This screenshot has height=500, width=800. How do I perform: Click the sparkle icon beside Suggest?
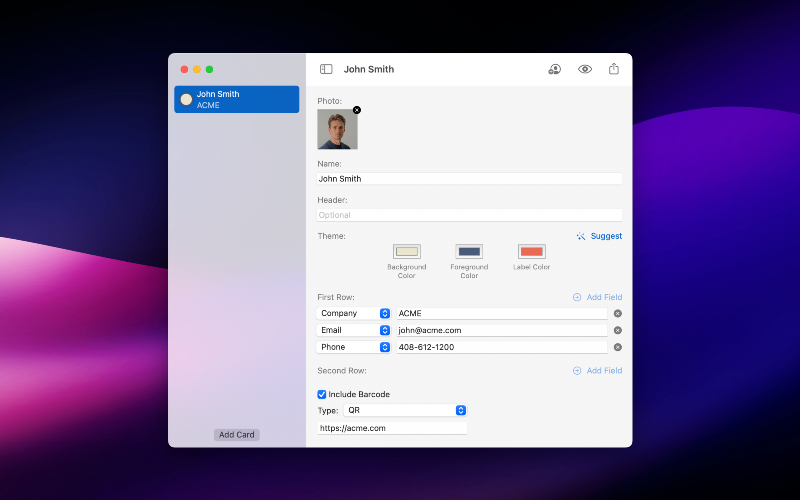pyautogui.click(x=581, y=236)
